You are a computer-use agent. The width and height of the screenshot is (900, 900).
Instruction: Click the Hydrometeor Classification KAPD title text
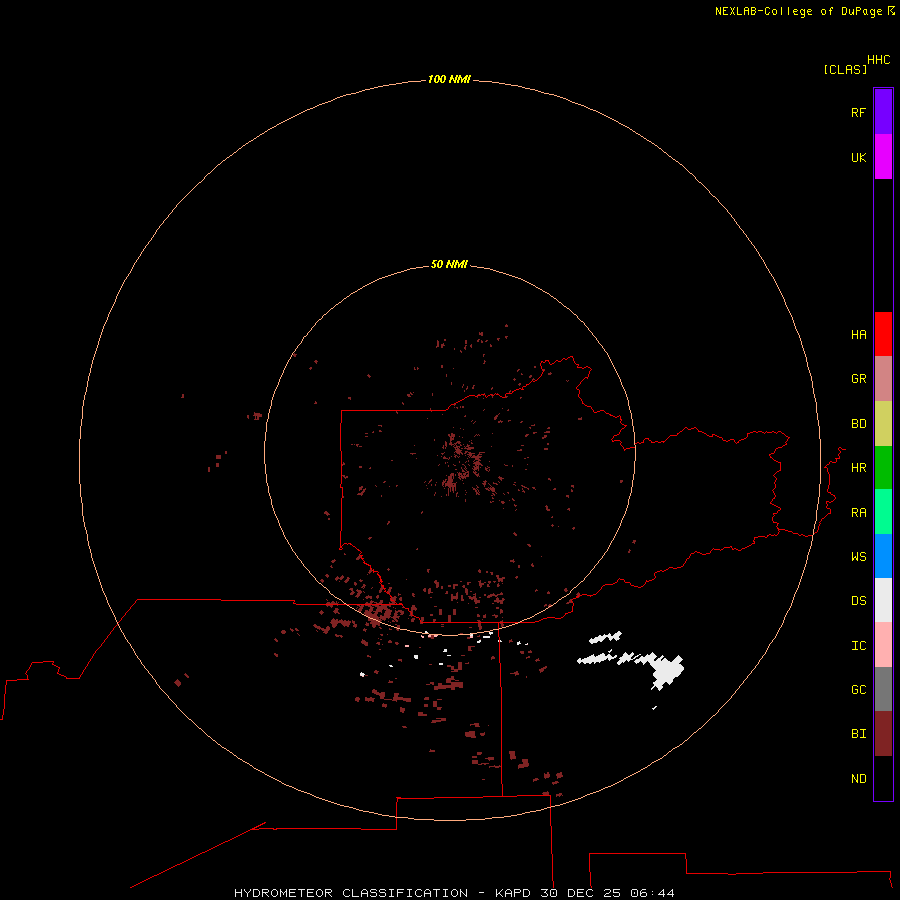pos(454,893)
